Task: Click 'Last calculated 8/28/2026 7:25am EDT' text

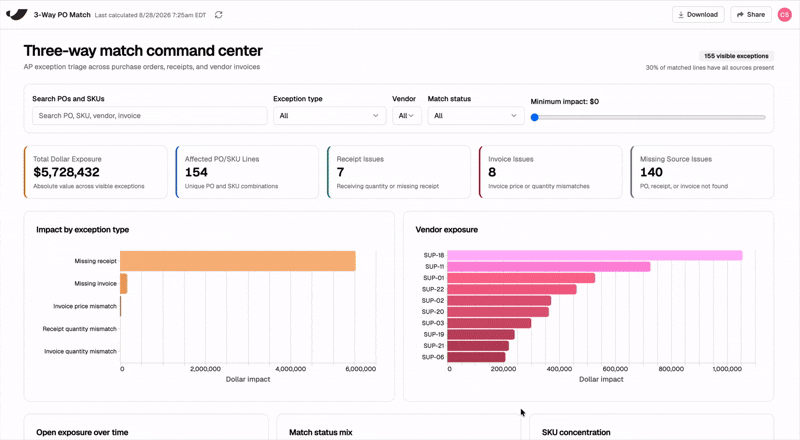Action: 151,15
